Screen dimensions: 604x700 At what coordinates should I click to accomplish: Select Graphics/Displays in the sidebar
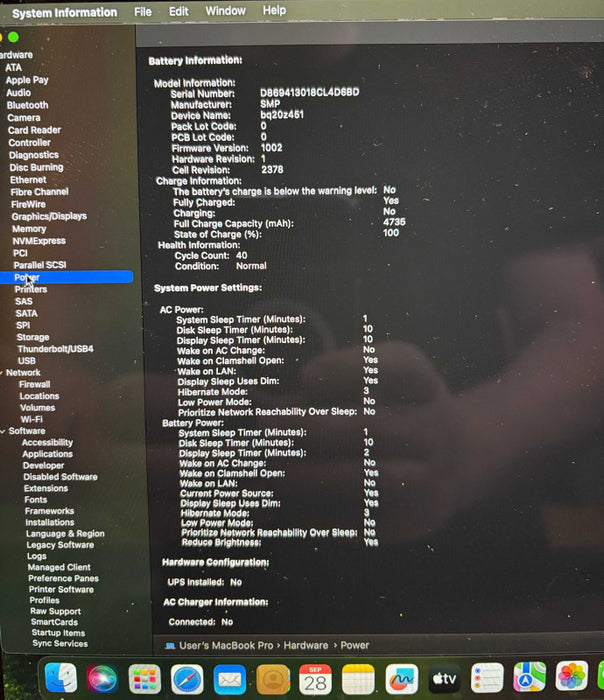[x=49, y=216]
